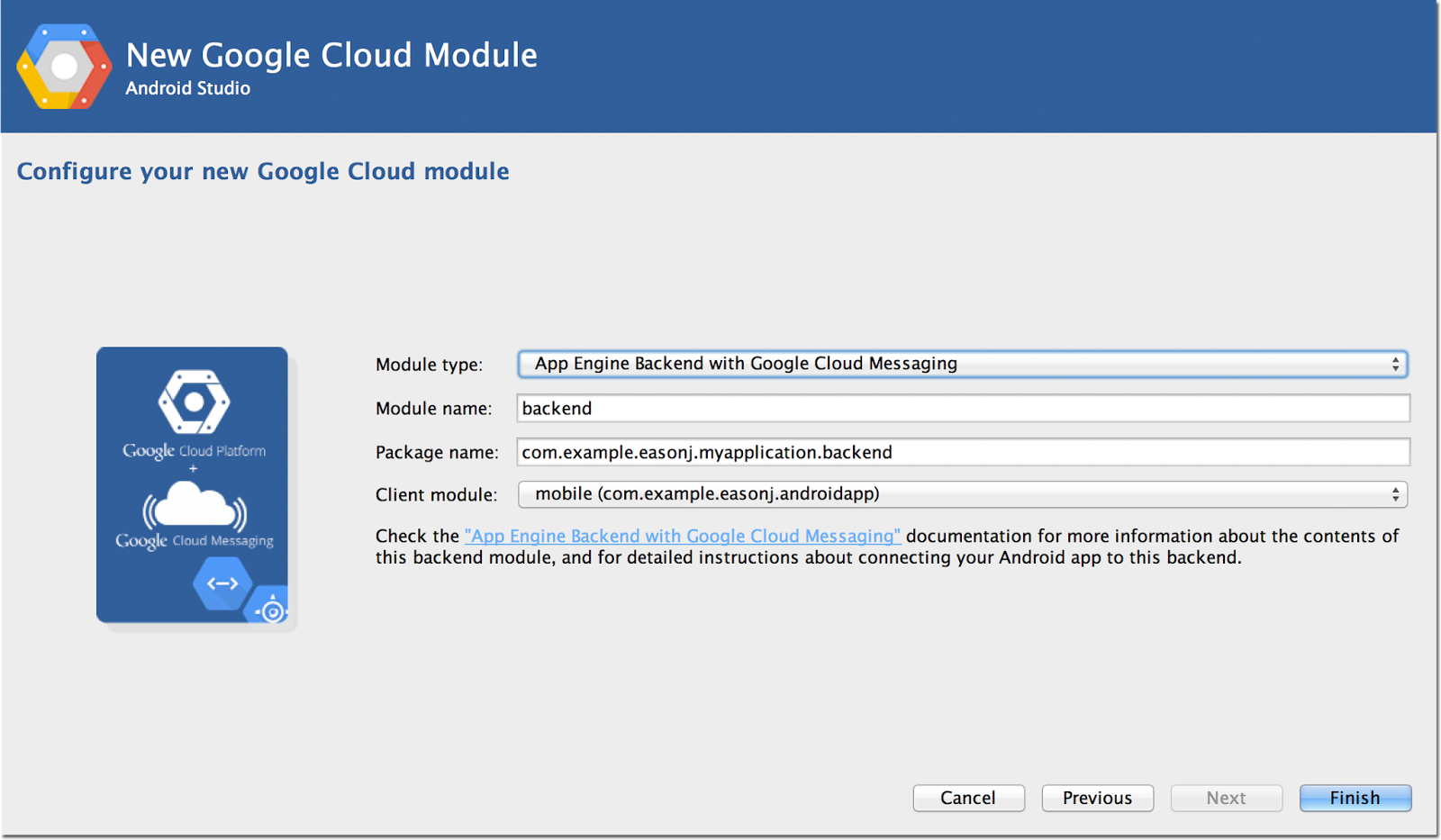Click the greyed-out Next button

coord(1226,798)
